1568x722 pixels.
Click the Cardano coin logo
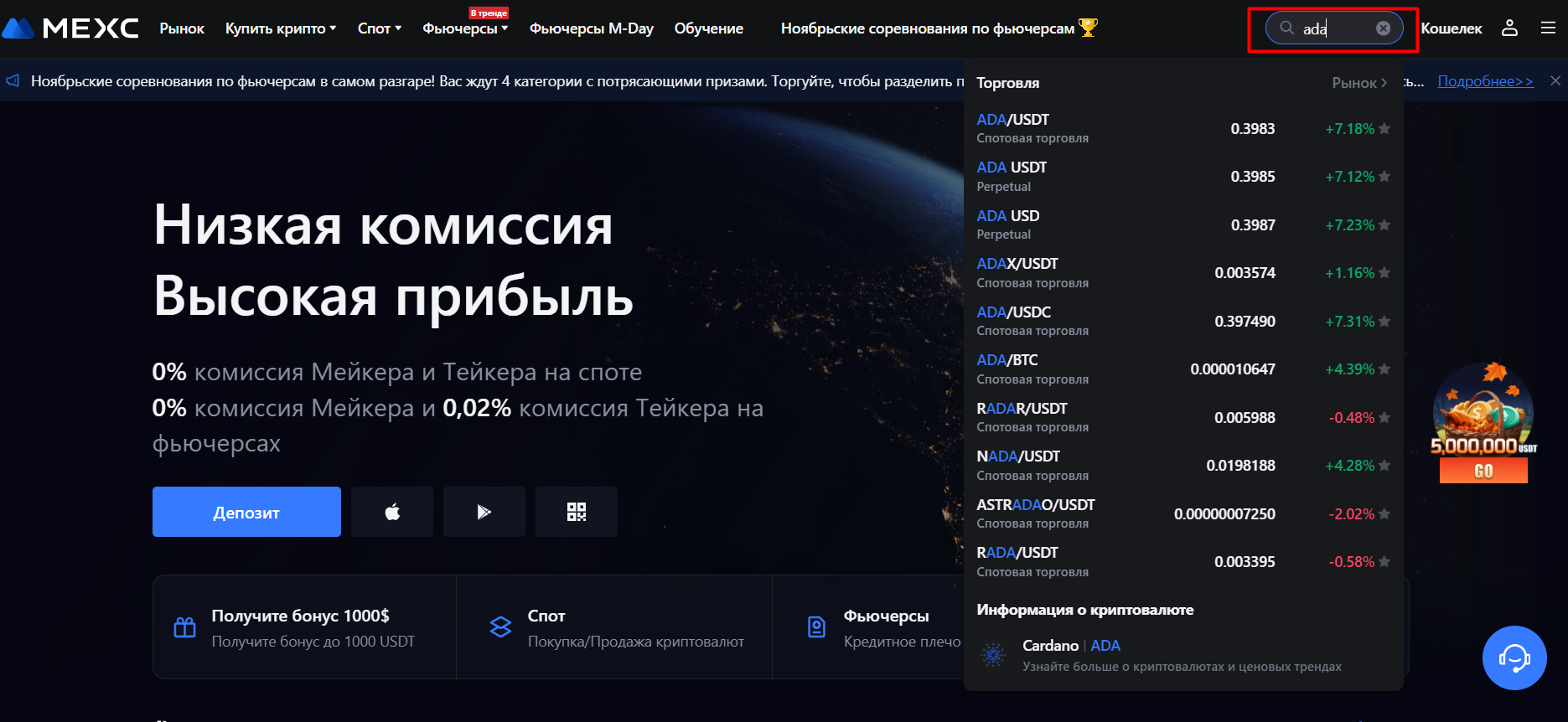994,655
